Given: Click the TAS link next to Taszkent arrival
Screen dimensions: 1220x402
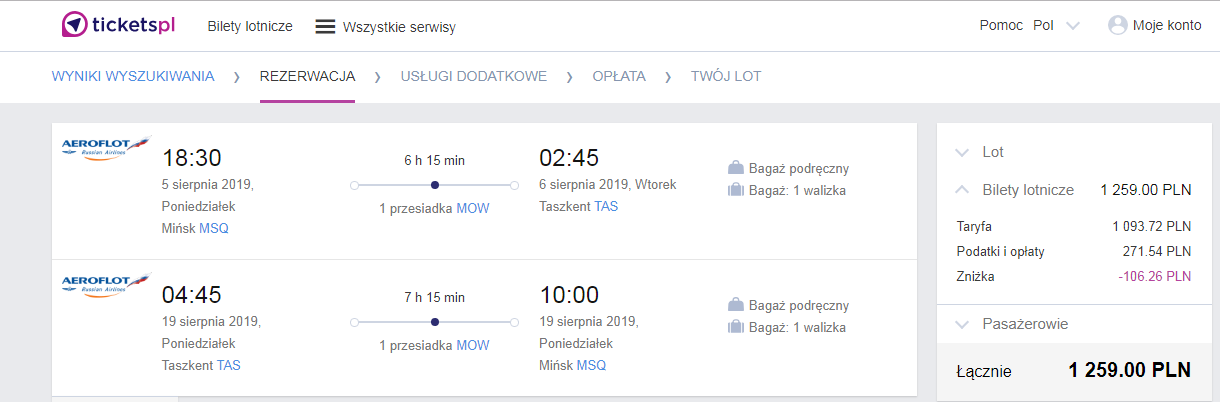Looking at the screenshot, I should [606, 206].
